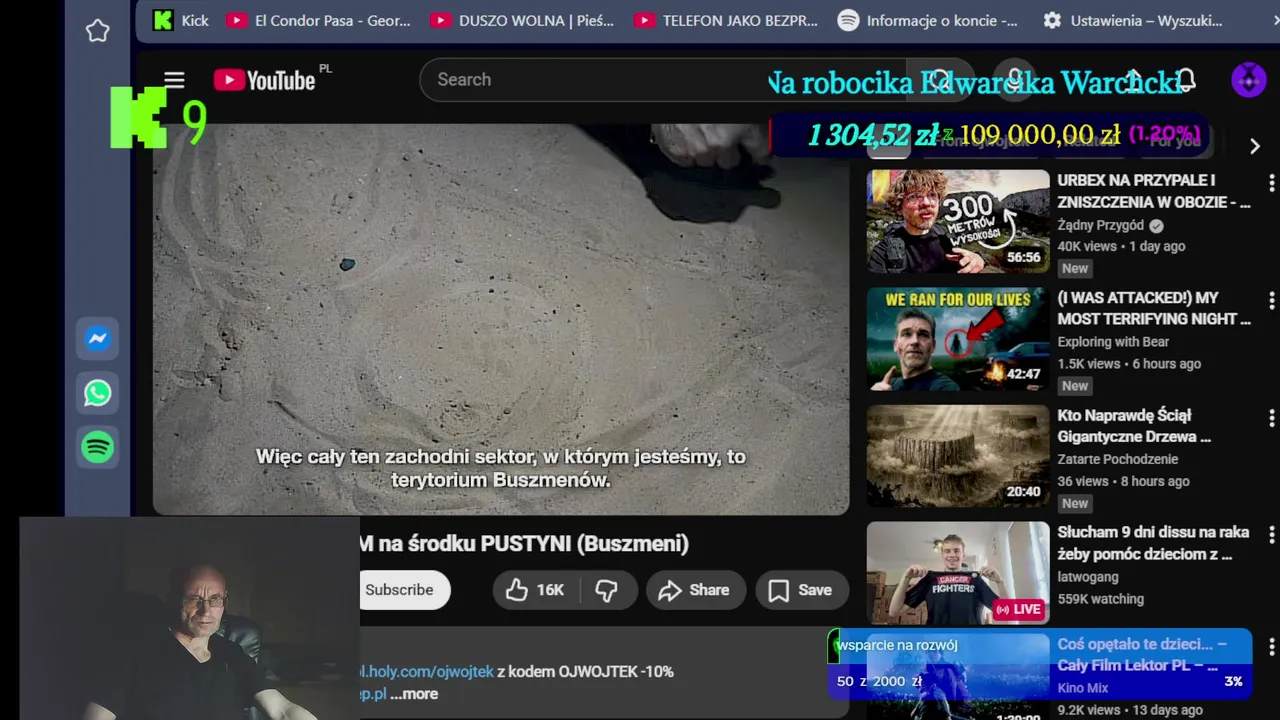Open the Kick bookmark
This screenshot has width=1280, height=720.
coord(180,20)
